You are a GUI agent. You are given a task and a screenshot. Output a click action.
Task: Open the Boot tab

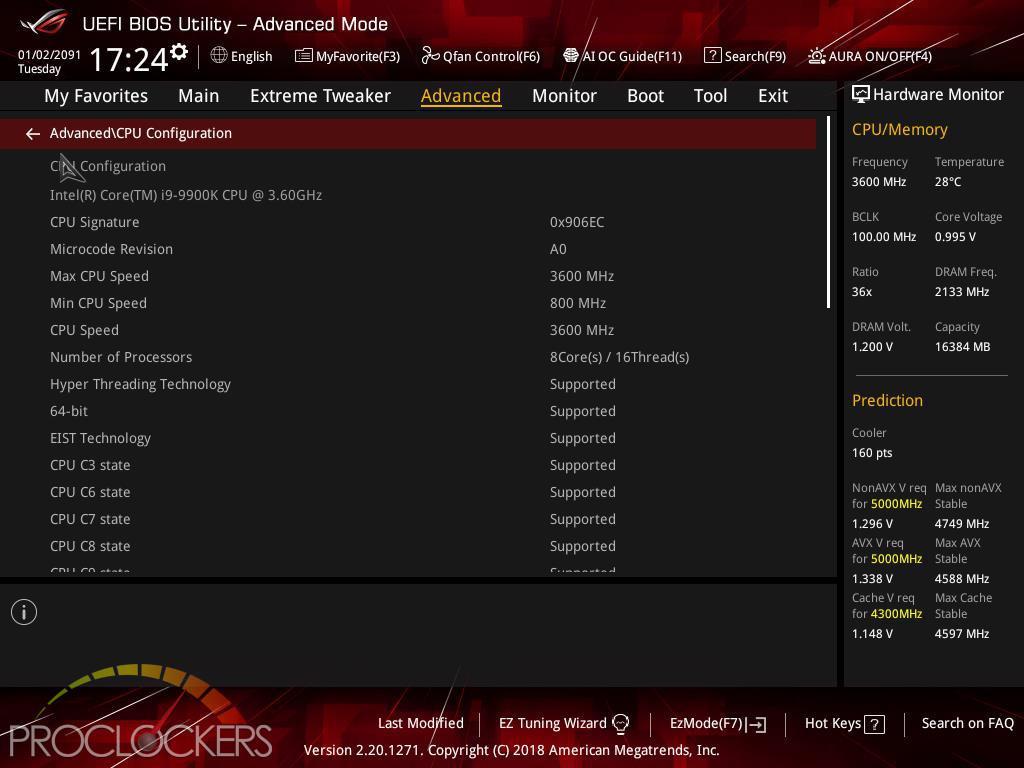645,96
